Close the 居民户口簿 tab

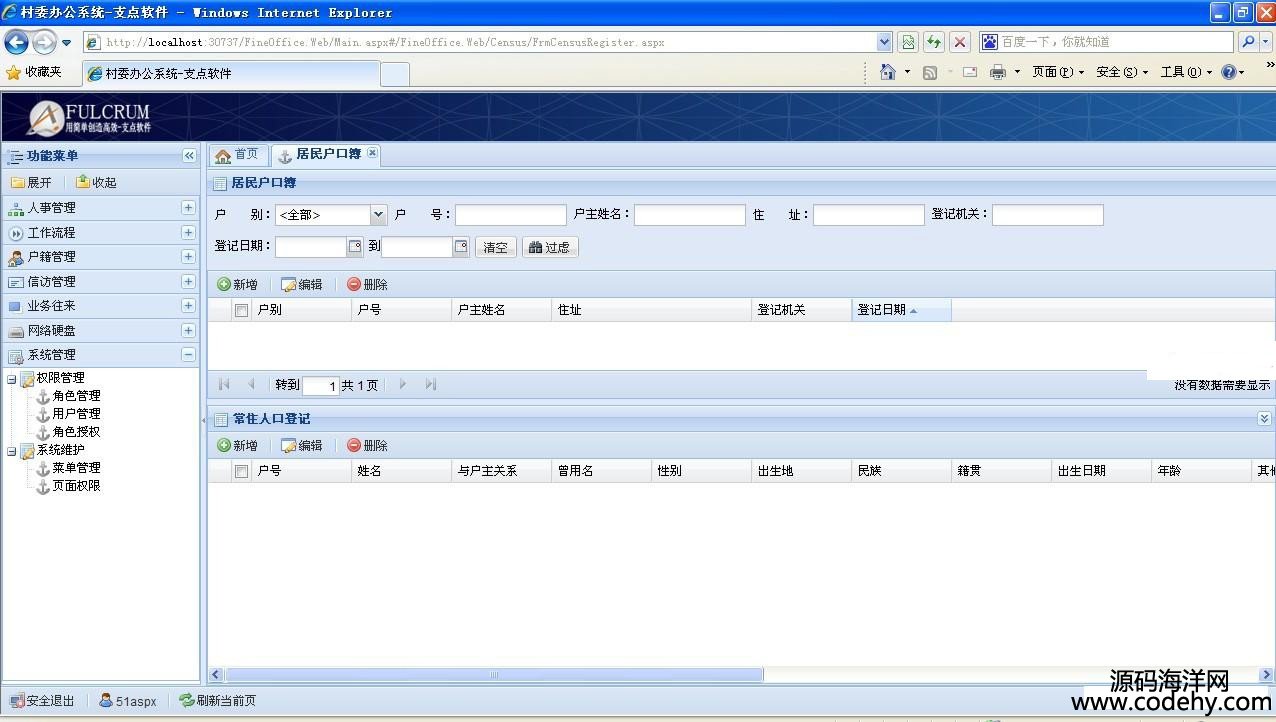372,153
